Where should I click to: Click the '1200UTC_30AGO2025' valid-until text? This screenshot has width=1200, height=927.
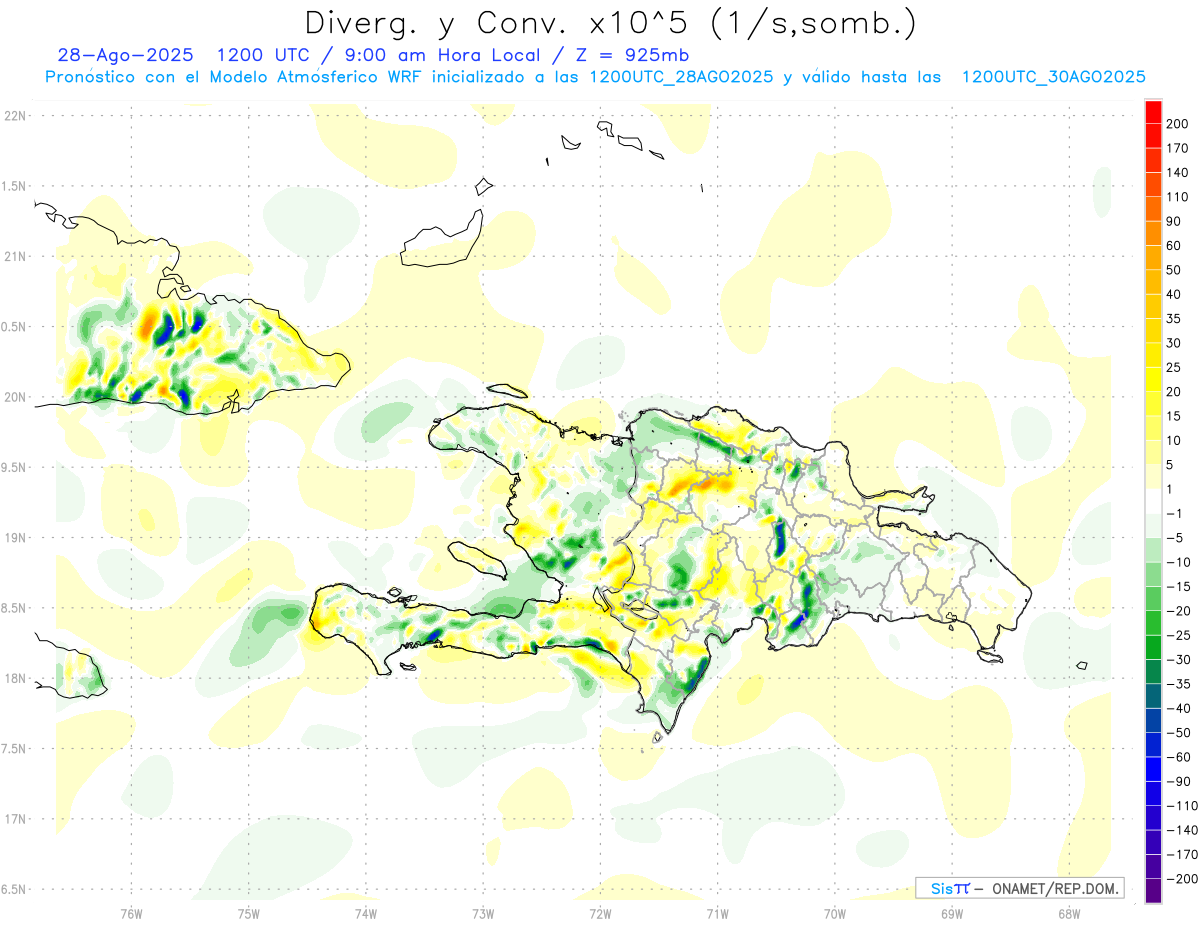pyautogui.click(x=1053, y=77)
